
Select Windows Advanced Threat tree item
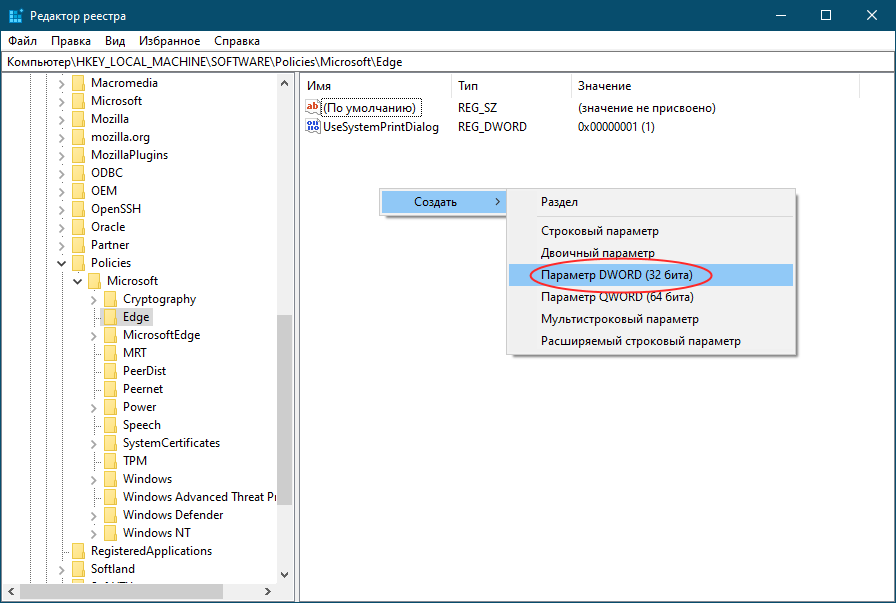click(199, 497)
